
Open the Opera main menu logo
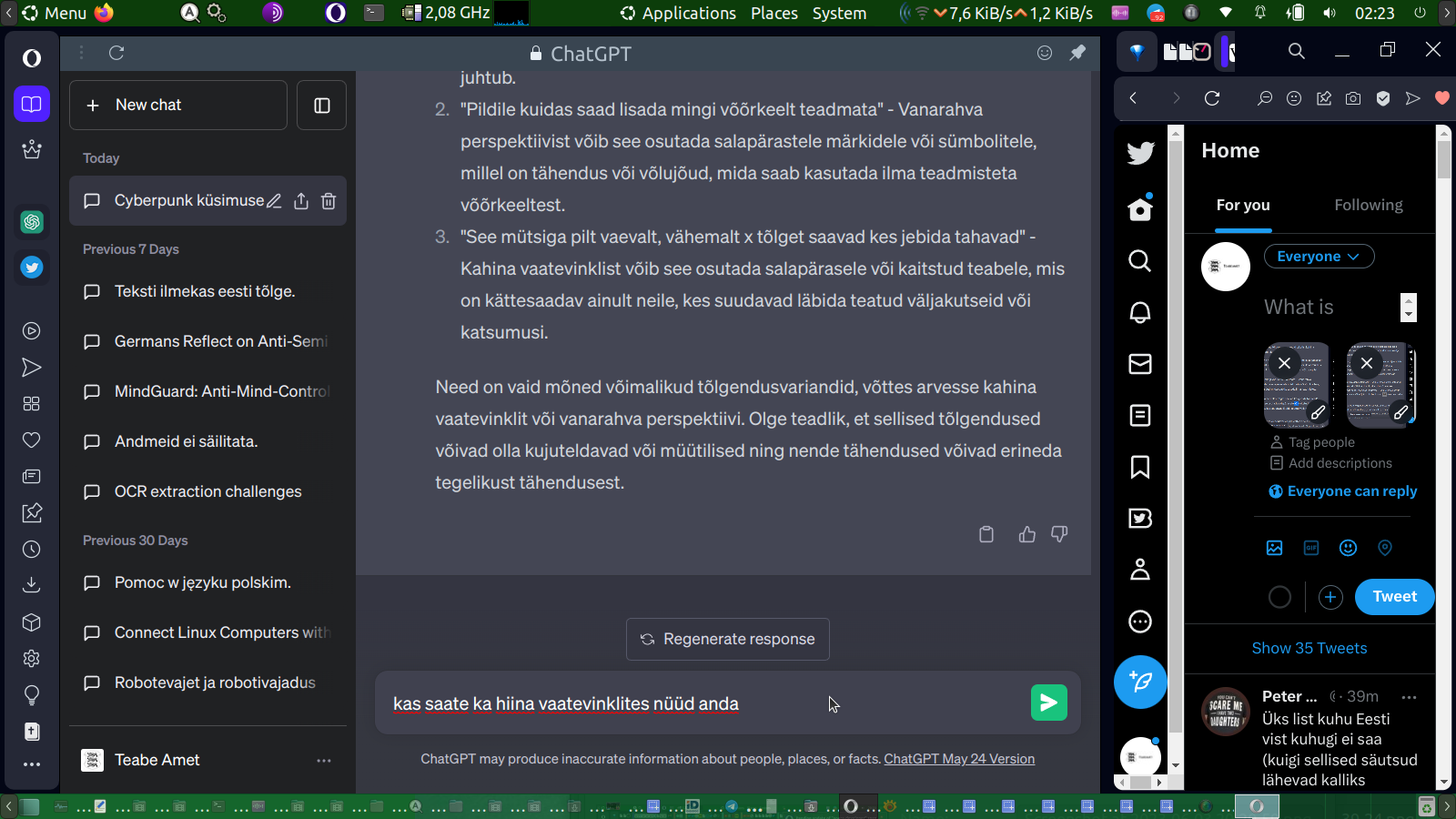[32, 58]
